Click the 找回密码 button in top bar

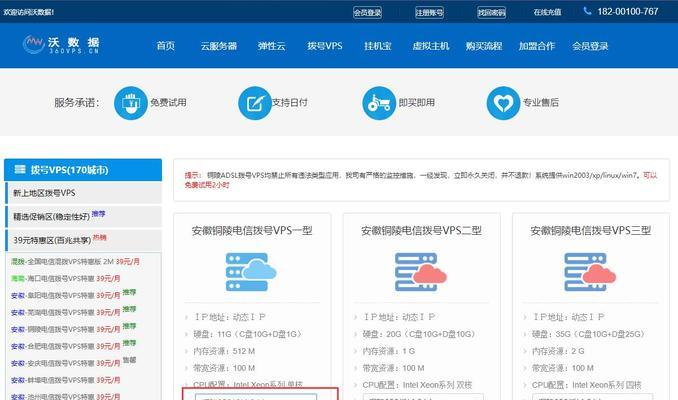(492, 13)
